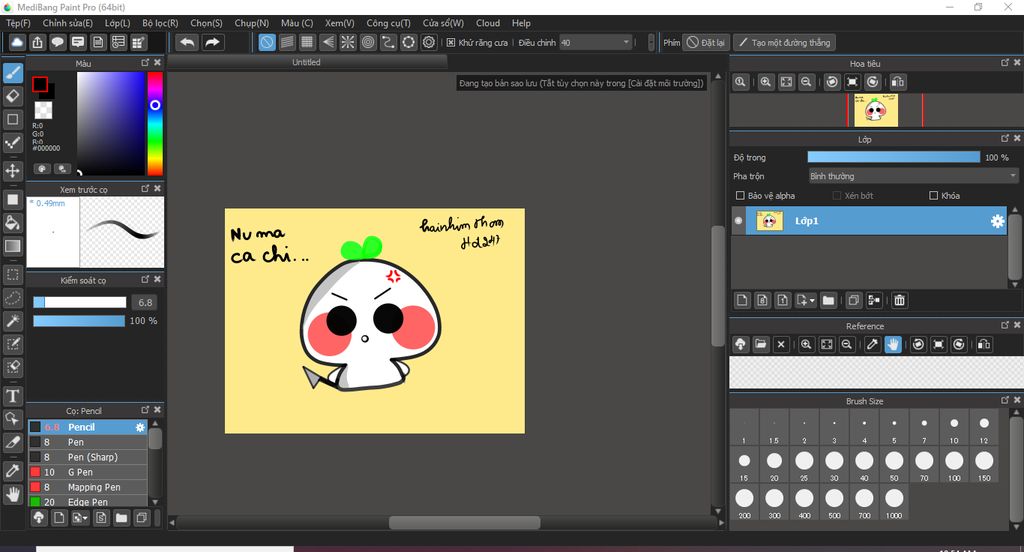The height and width of the screenshot is (552, 1024).
Task: Choose the Magic Wand selection tool
Action: click(13, 321)
